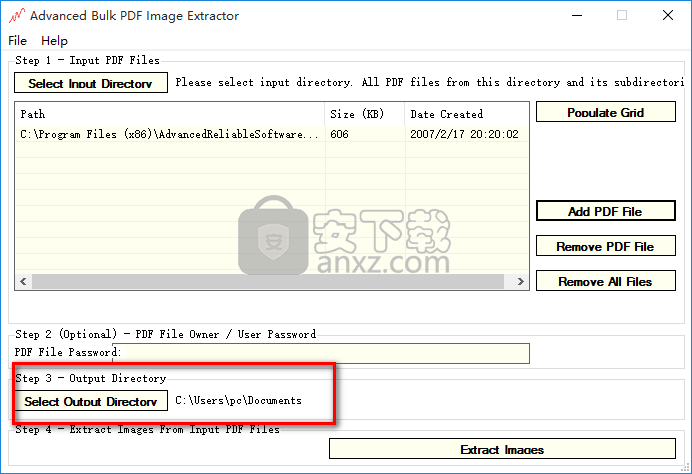Focus the PDF File Password field
Viewport: 692px width, 474px height.
[321, 353]
